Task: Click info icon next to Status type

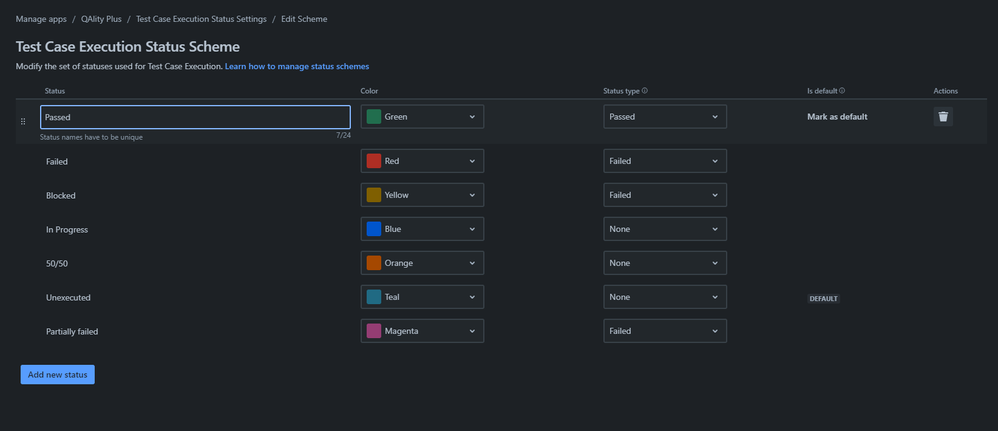Action: 645,91
